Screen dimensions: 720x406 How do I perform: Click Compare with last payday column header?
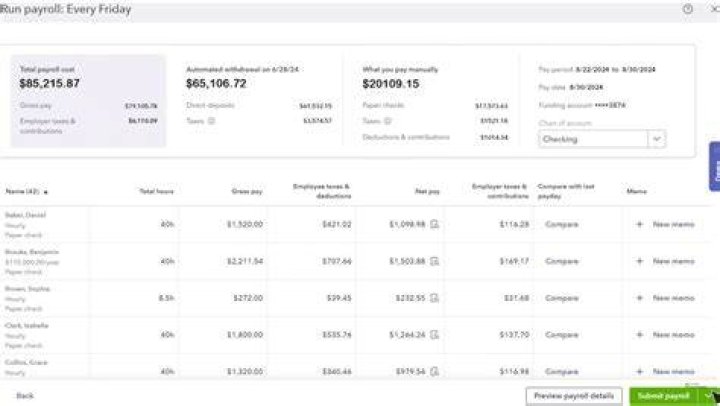(566, 191)
